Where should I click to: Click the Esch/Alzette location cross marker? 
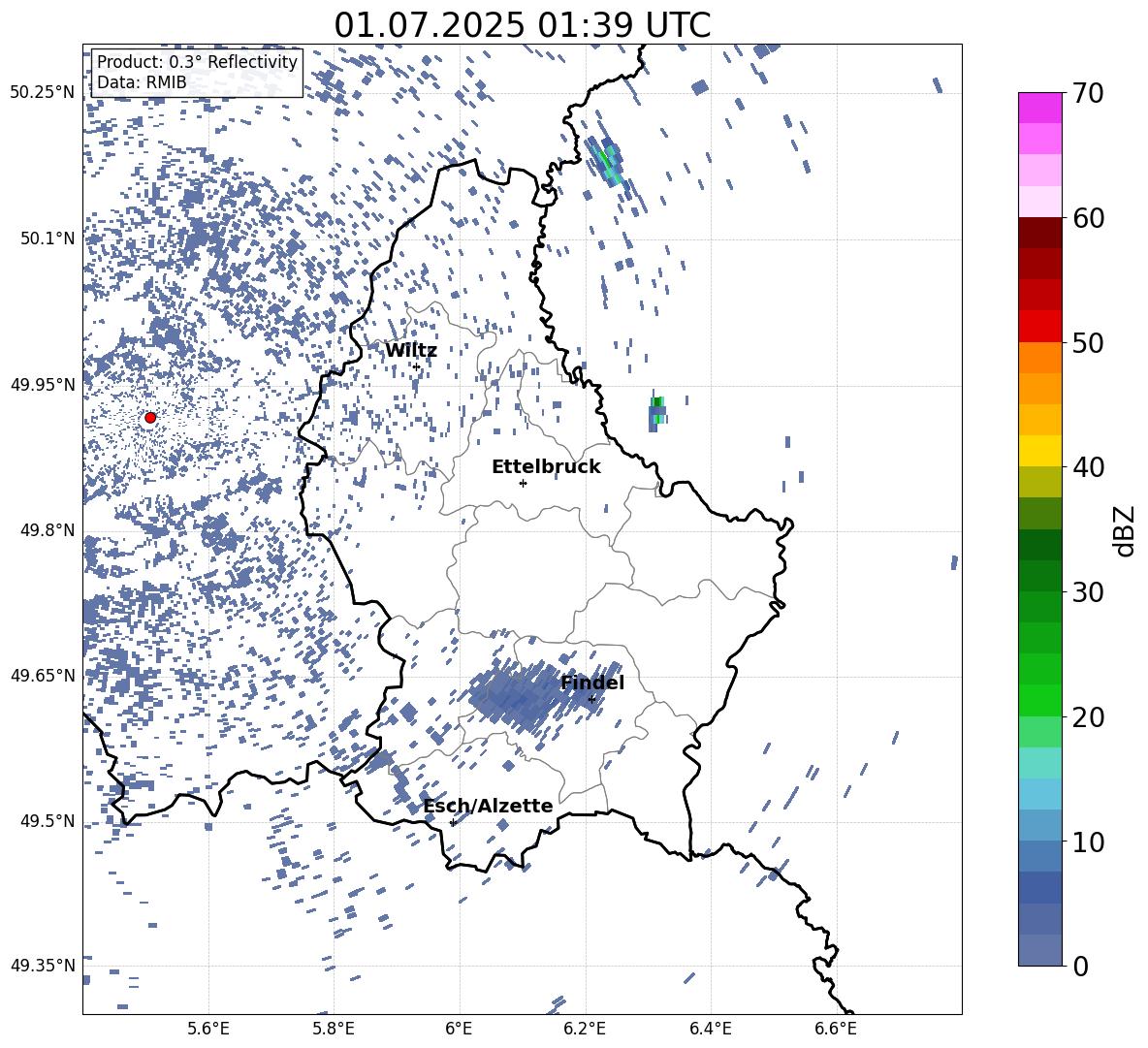(x=453, y=822)
